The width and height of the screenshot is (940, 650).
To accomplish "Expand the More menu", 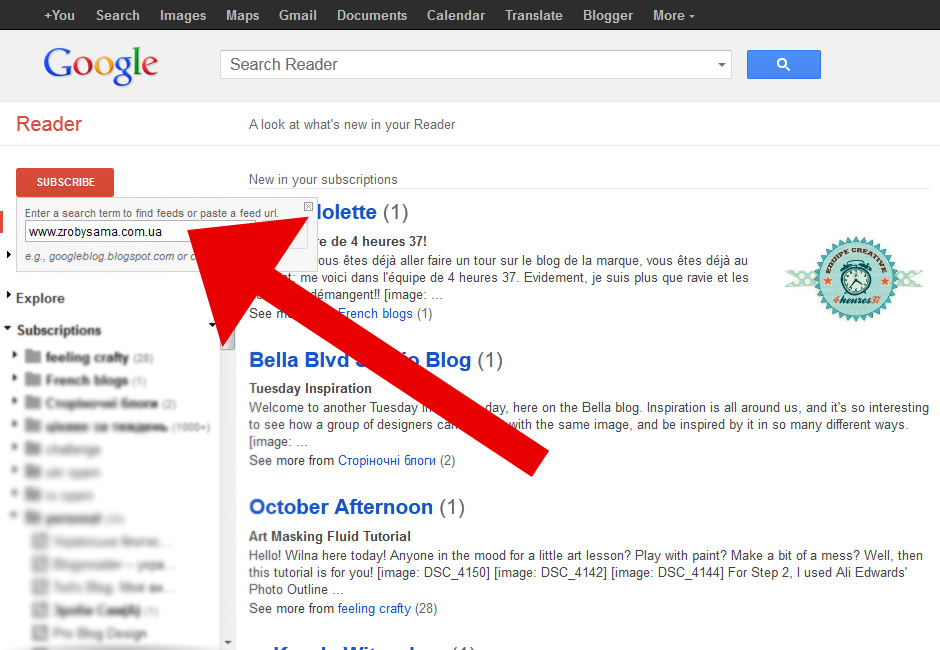I will click(x=673, y=15).
